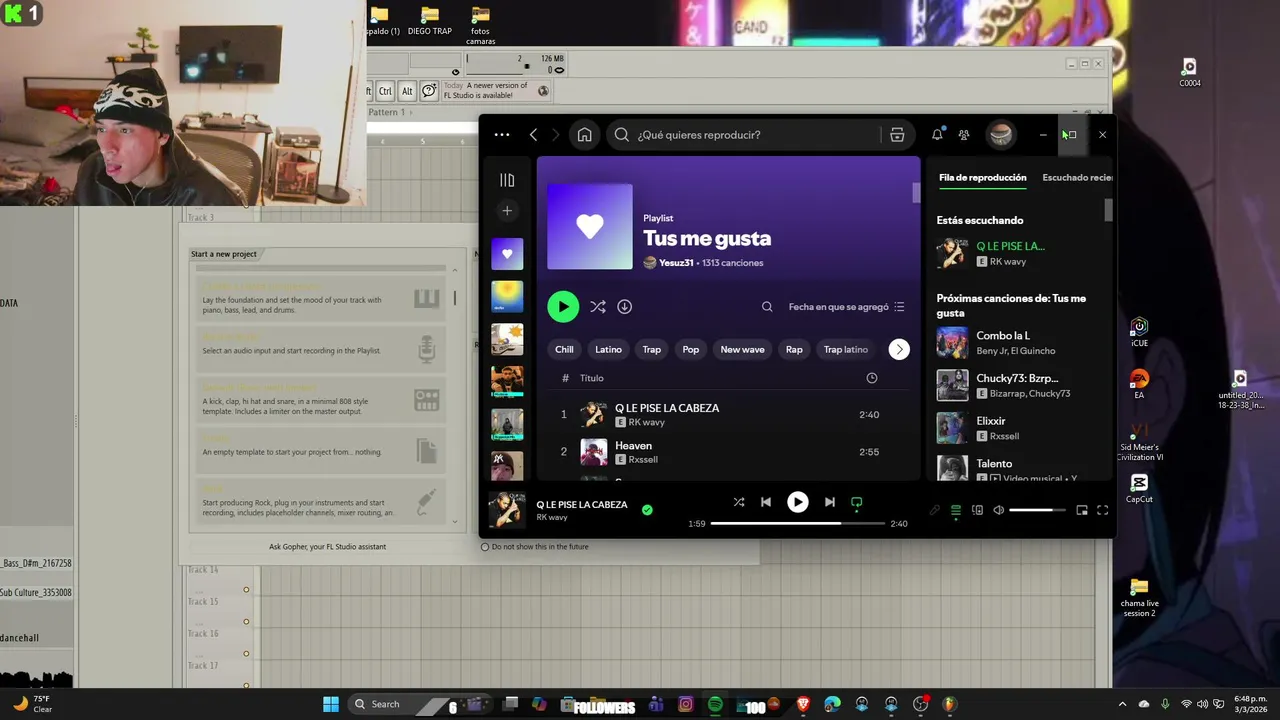Image resolution: width=1280 pixels, height=720 pixels.
Task: Go to Spotify Home
Action: 585,135
